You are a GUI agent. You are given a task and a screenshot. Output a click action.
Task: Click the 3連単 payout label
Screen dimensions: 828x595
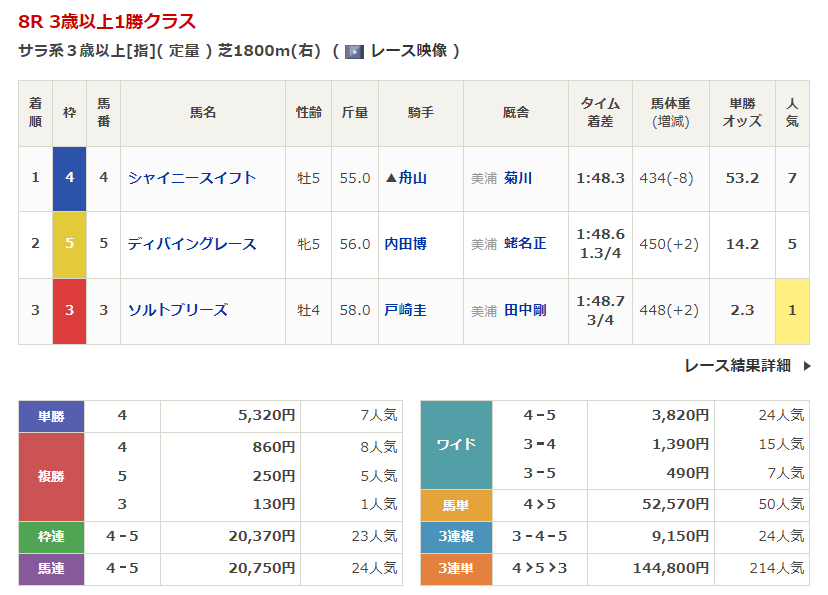pyautogui.click(x=456, y=569)
